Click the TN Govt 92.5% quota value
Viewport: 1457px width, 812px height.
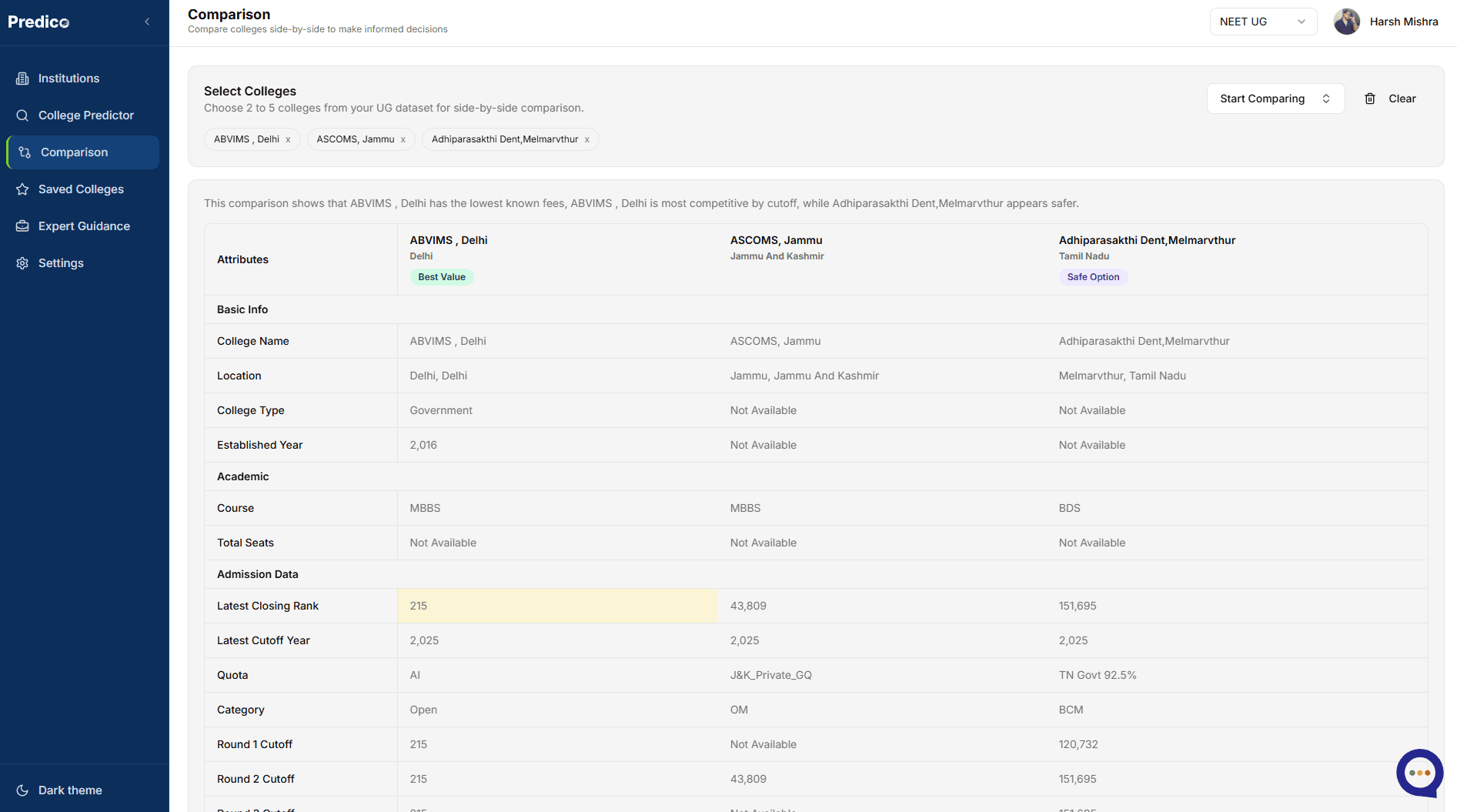click(x=1098, y=675)
